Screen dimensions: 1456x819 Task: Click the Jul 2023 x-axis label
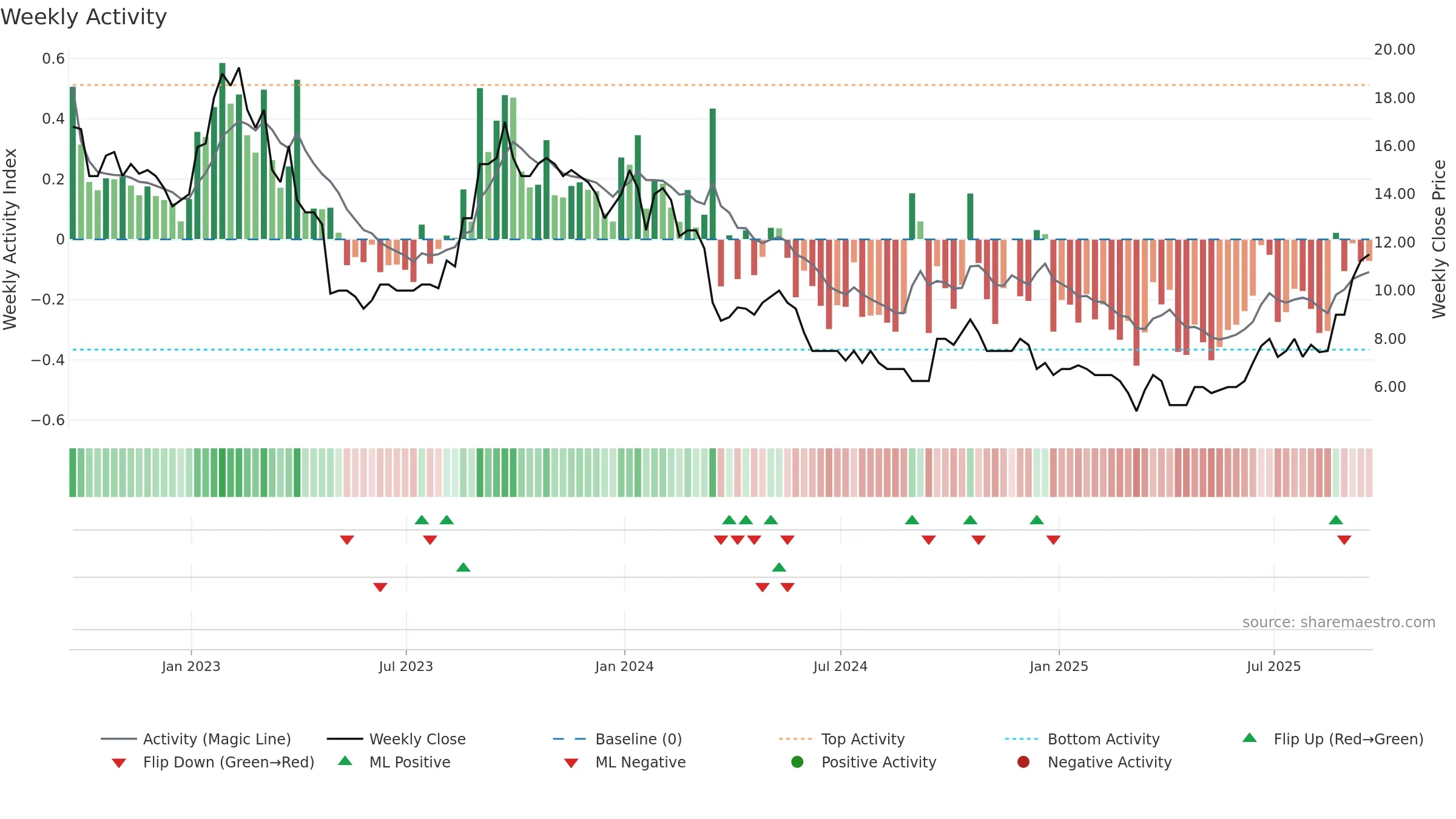(x=406, y=666)
